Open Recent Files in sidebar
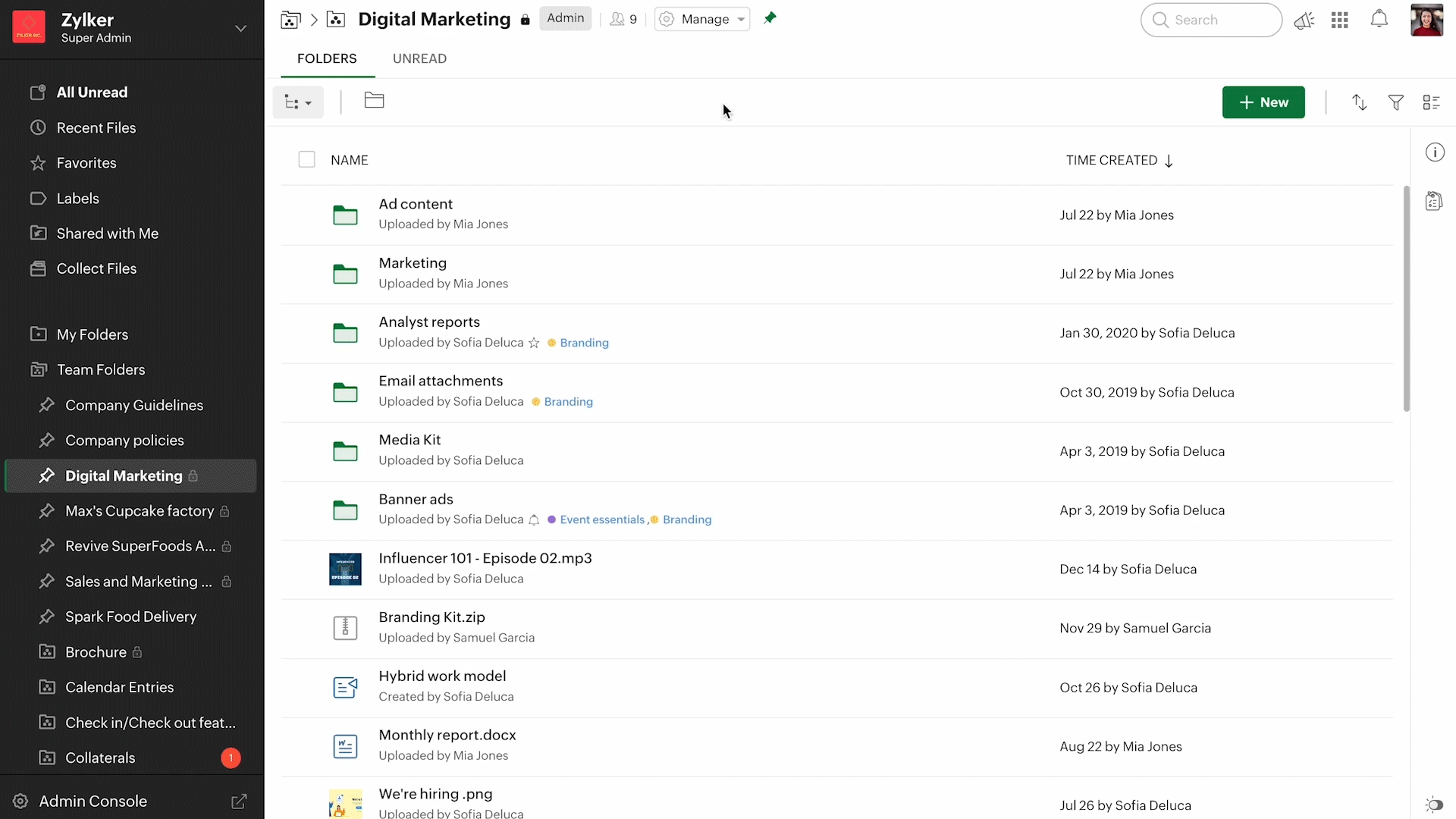1456x819 pixels. 96,127
